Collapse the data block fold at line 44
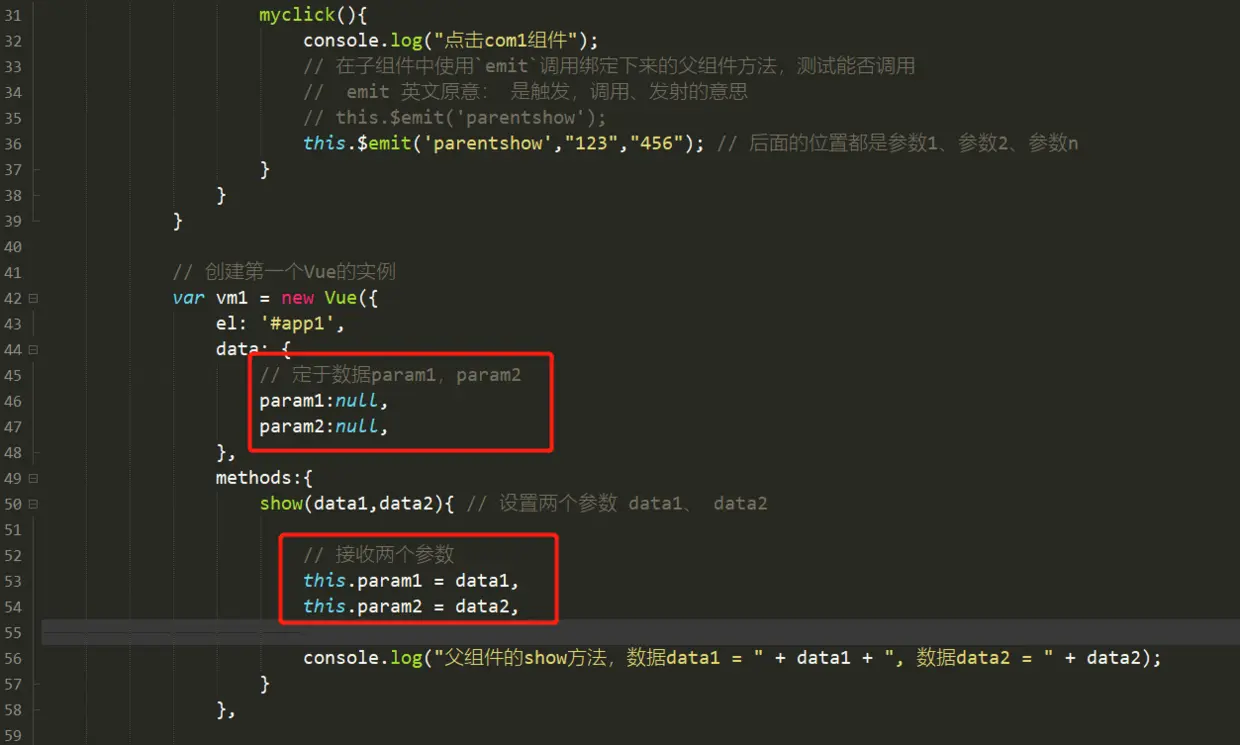The width and height of the screenshot is (1240, 745). (34, 350)
